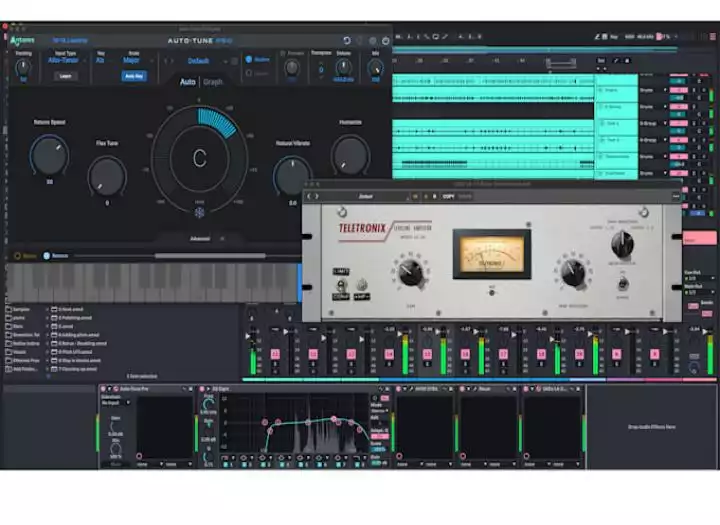Select Modern mode radio in Auto-Tune

[249, 59]
